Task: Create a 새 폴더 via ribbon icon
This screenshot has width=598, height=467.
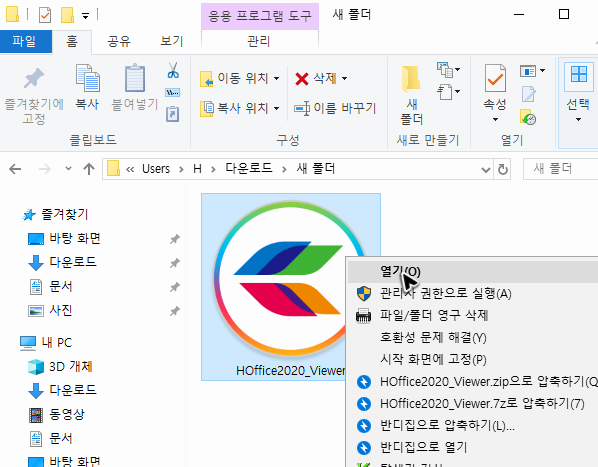Action: point(411,95)
